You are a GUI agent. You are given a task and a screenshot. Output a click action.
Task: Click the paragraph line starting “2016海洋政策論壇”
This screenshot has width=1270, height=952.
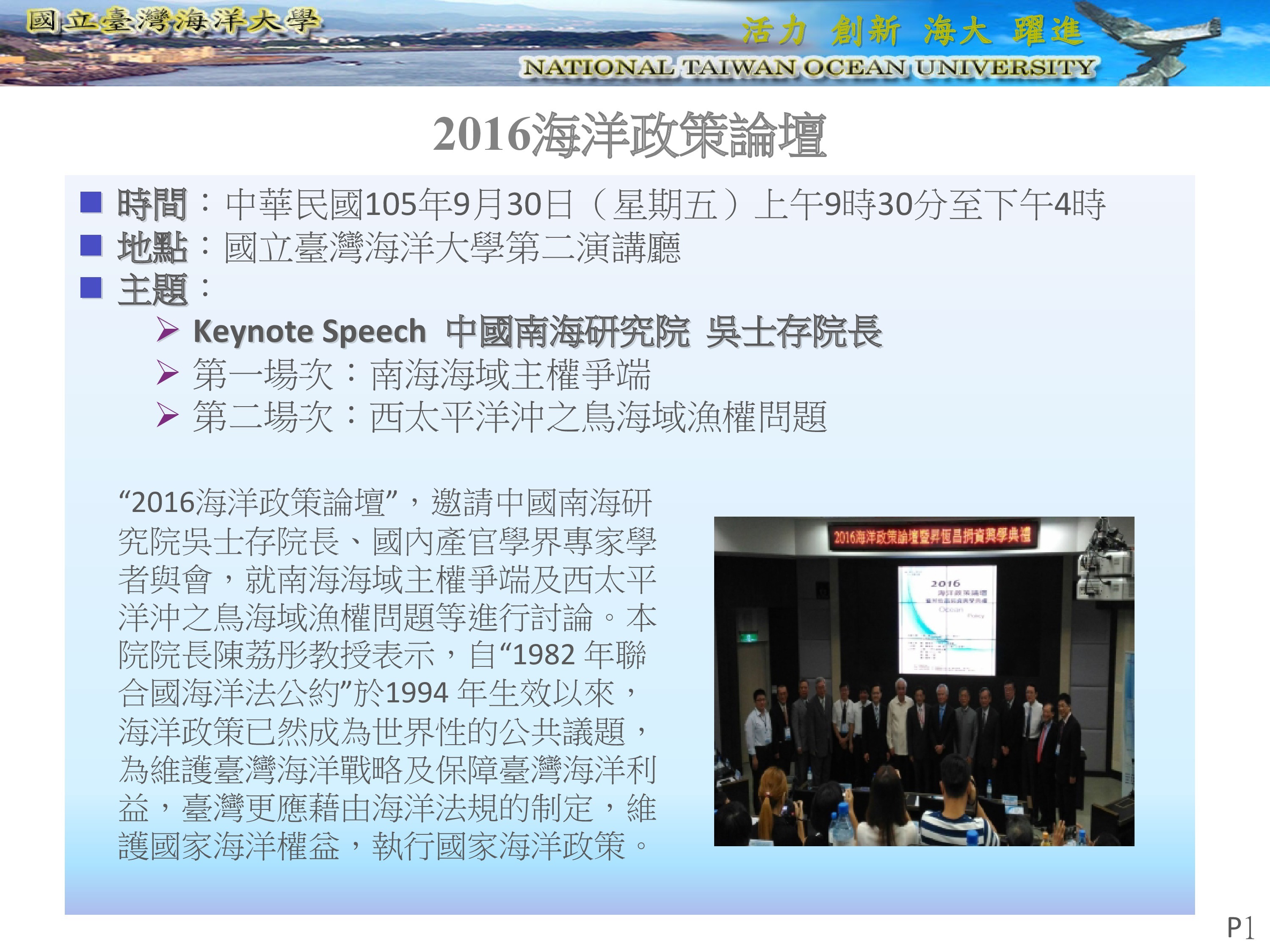[385, 503]
